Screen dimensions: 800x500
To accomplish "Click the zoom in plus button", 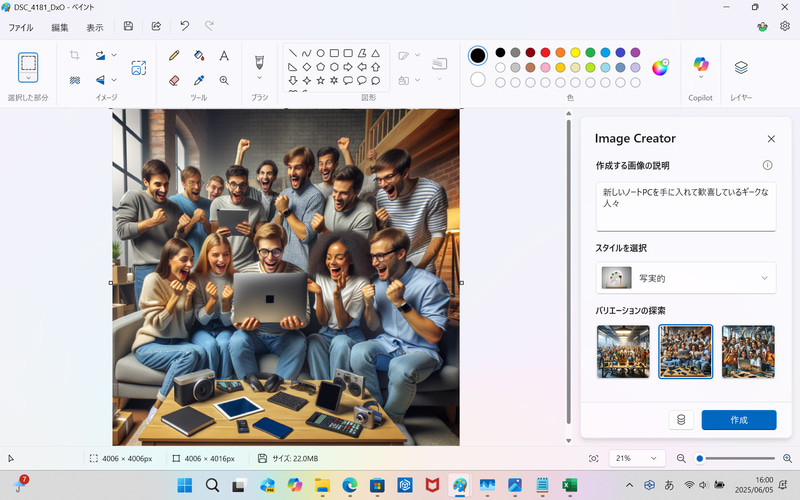I will point(787,458).
